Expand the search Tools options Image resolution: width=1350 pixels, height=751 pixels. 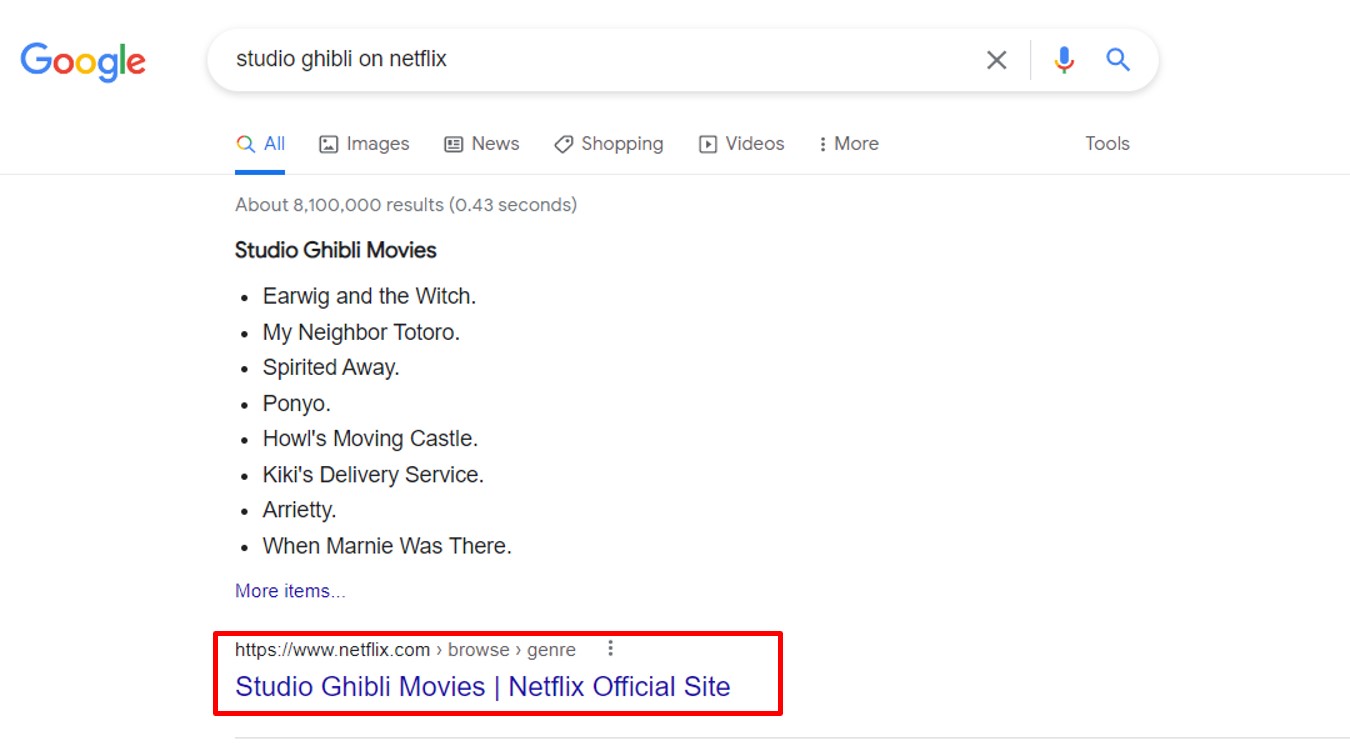pyautogui.click(x=1107, y=143)
